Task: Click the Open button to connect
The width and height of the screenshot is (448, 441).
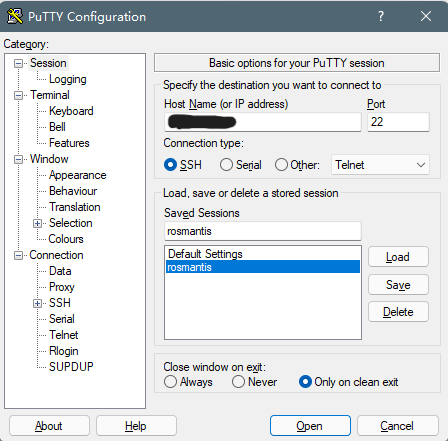Action: click(310, 426)
